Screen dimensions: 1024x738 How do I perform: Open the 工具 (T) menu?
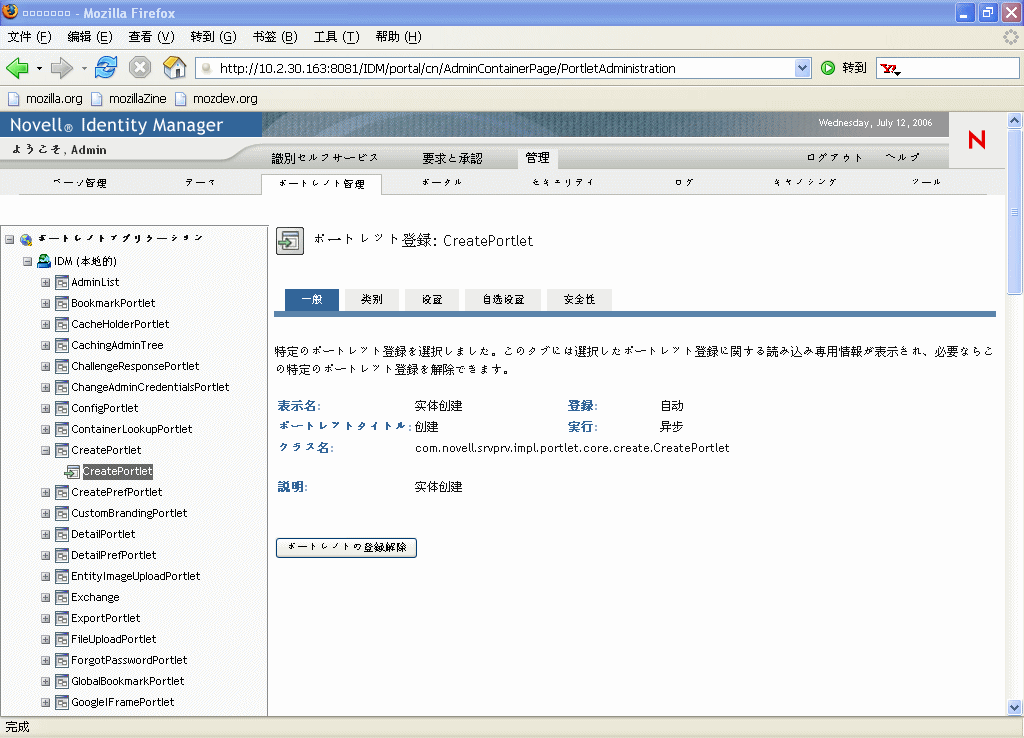click(x=336, y=37)
